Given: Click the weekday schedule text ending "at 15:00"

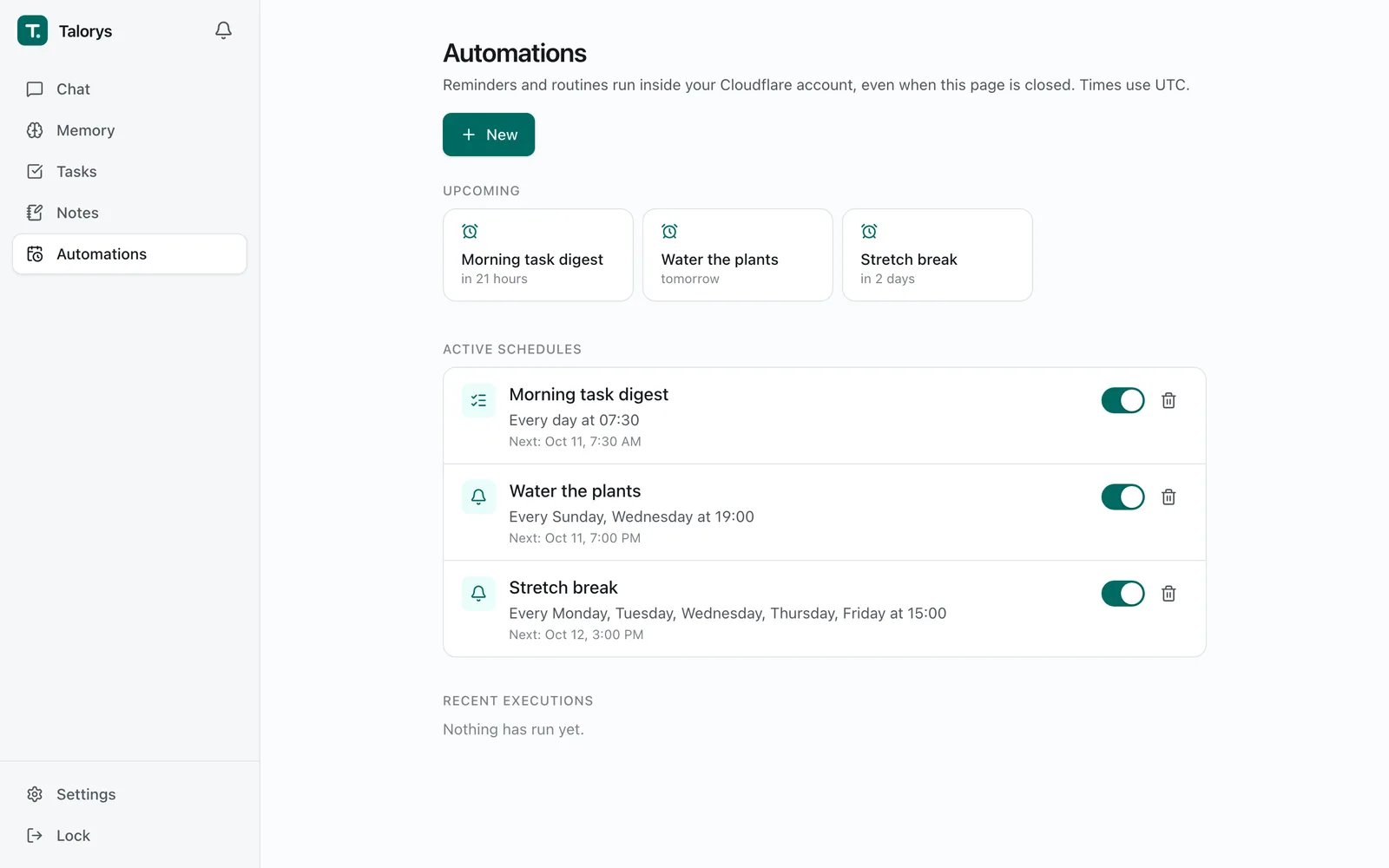Looking at the screenshot, I should [x=727, y=613].
